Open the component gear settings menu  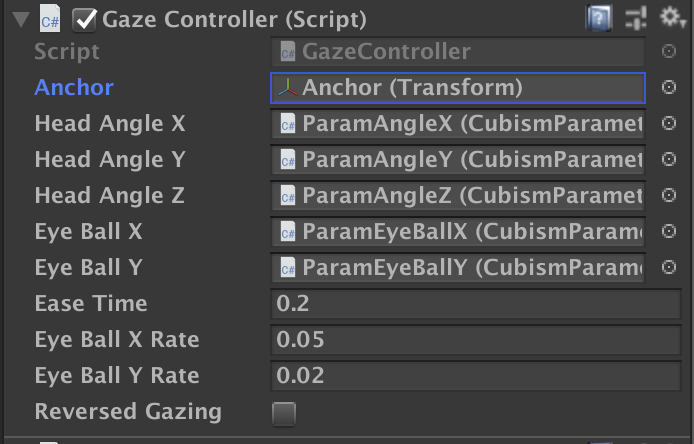pos(671,16)
